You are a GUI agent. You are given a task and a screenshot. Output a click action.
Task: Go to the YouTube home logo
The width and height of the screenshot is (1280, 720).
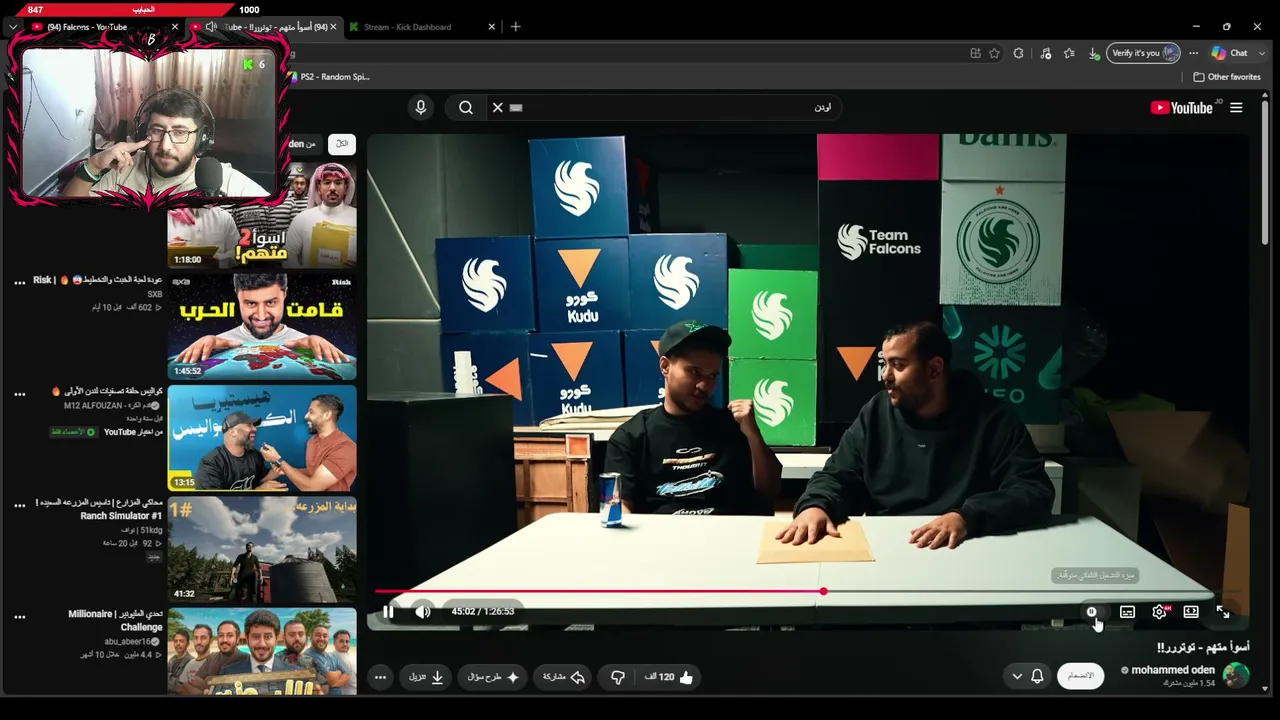[x=1182, y=108]
